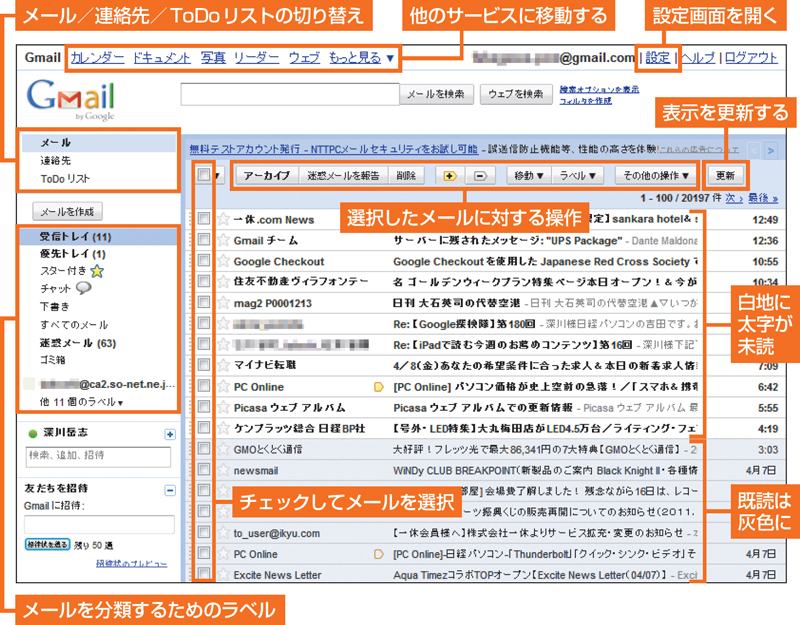Click the 更新 refresh button

(x=725, y=176)
